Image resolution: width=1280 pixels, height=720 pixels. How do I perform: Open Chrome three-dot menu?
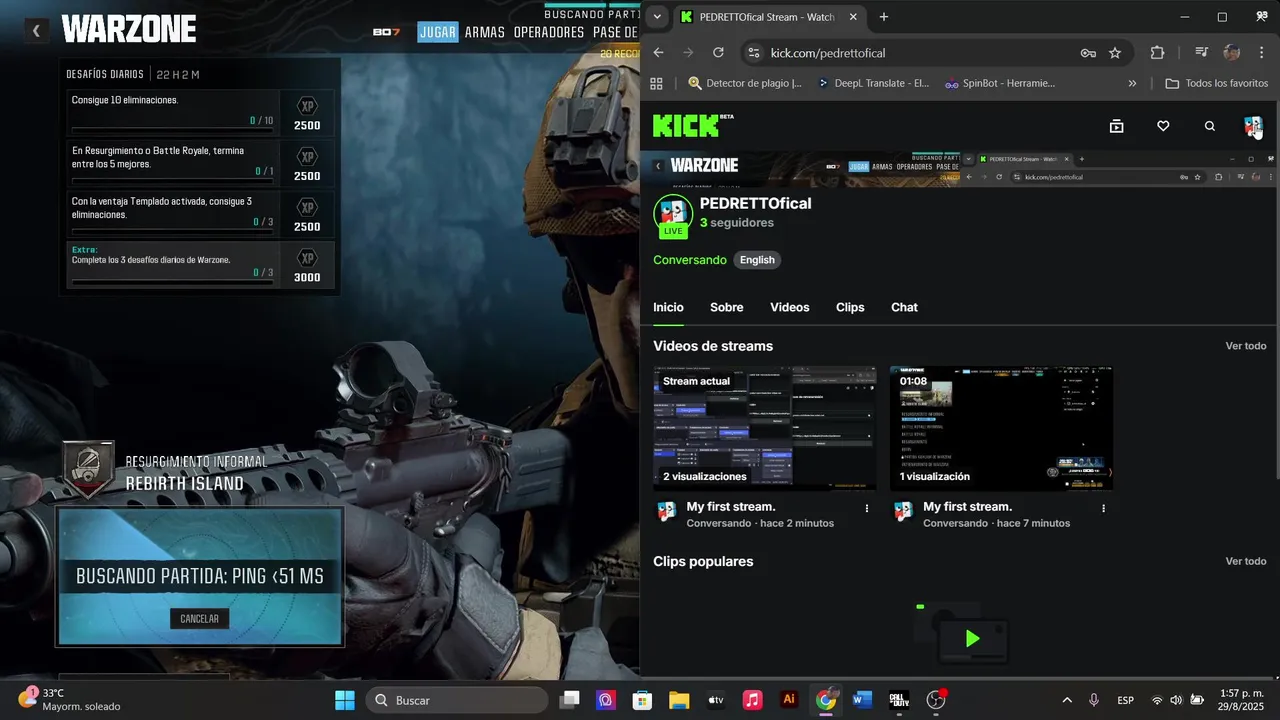tap(1262, 53)
